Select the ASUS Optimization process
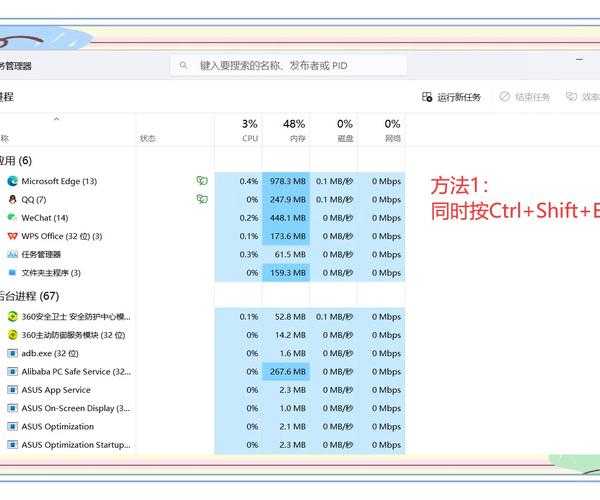Screen dimensions: 600x500 click(58, 426)
